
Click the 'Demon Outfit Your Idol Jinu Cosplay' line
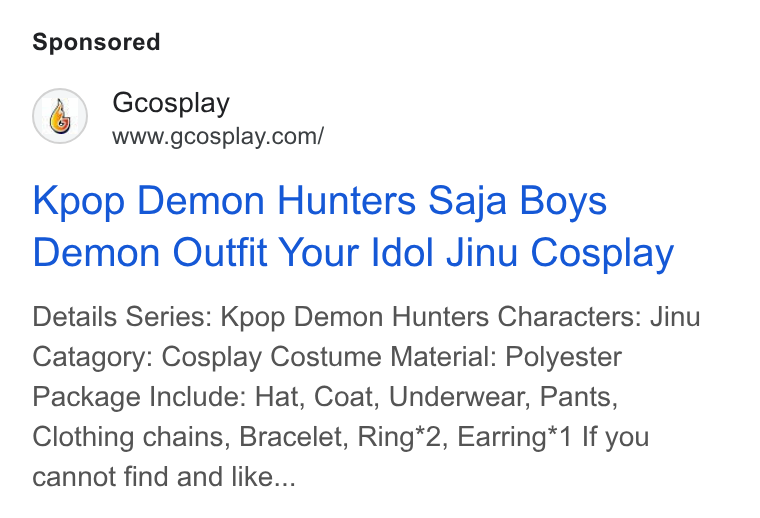(x=353, y=253)
